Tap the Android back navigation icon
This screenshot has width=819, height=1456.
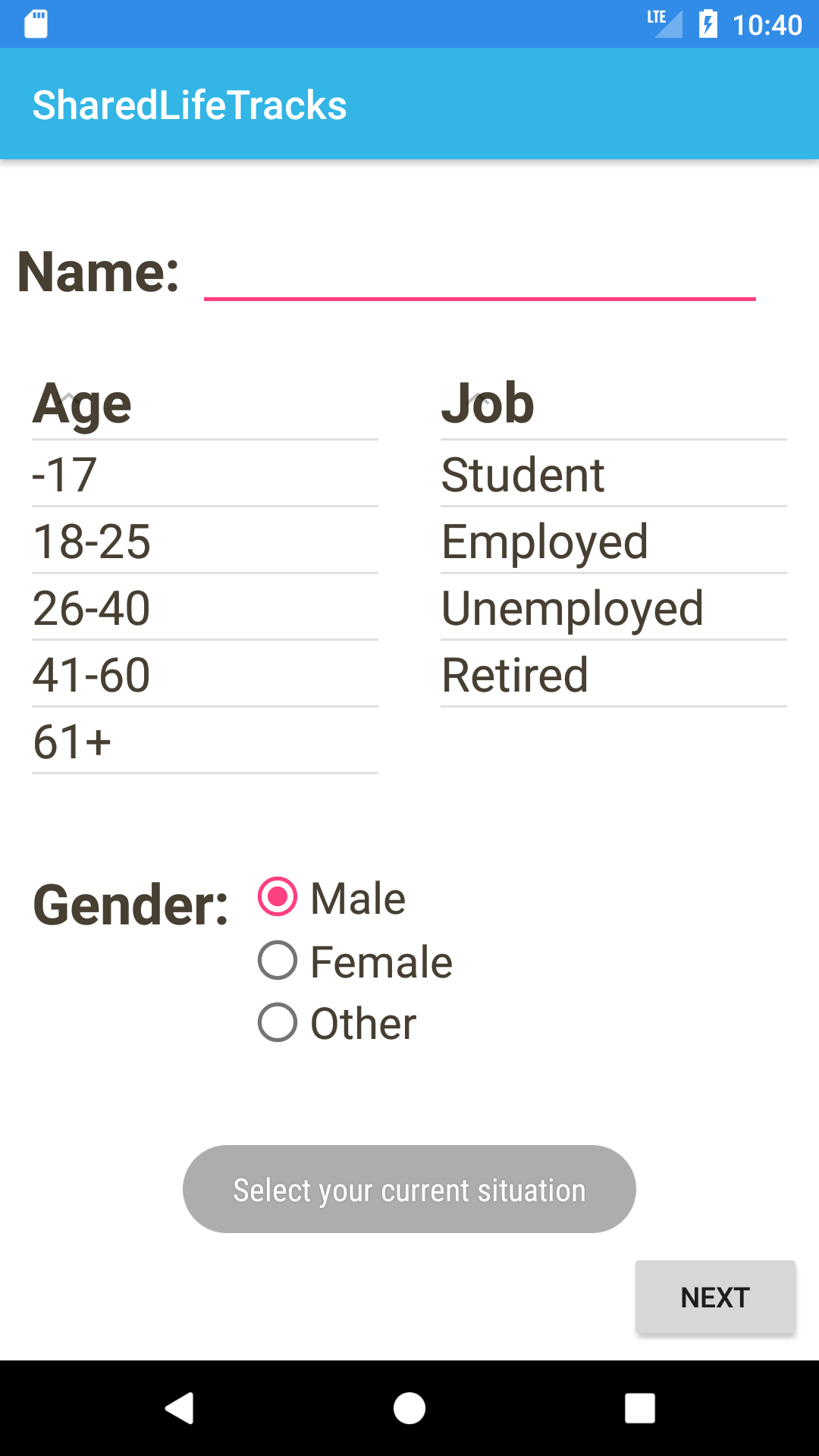(180, 1408)
